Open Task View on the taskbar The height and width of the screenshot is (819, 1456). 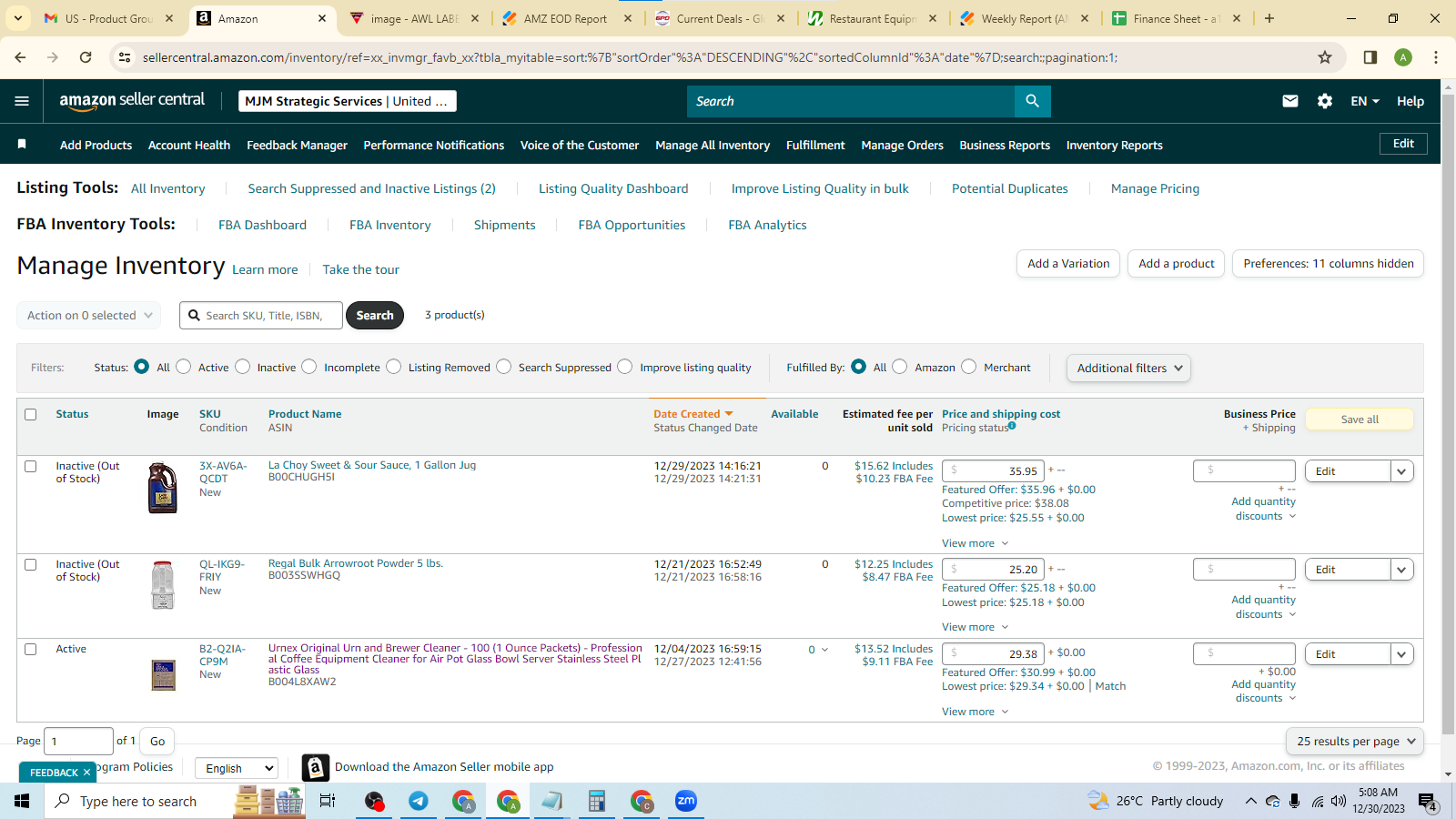328,801
